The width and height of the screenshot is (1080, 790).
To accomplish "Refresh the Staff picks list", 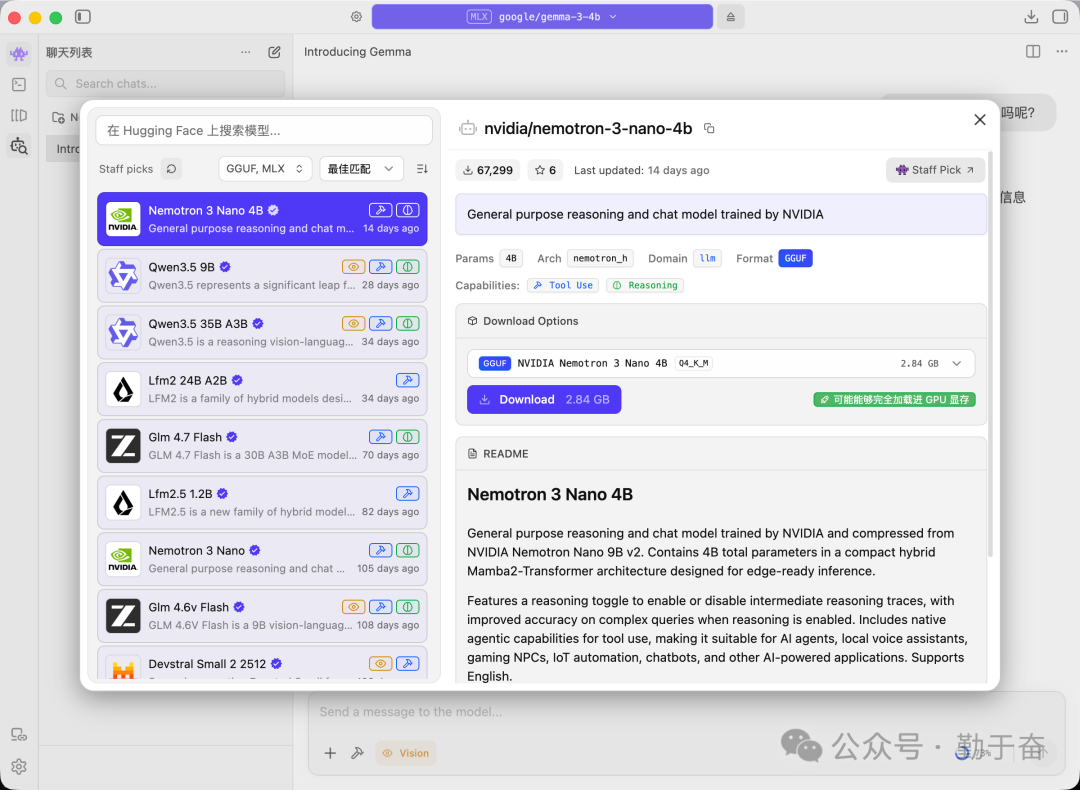I will 172,169.
